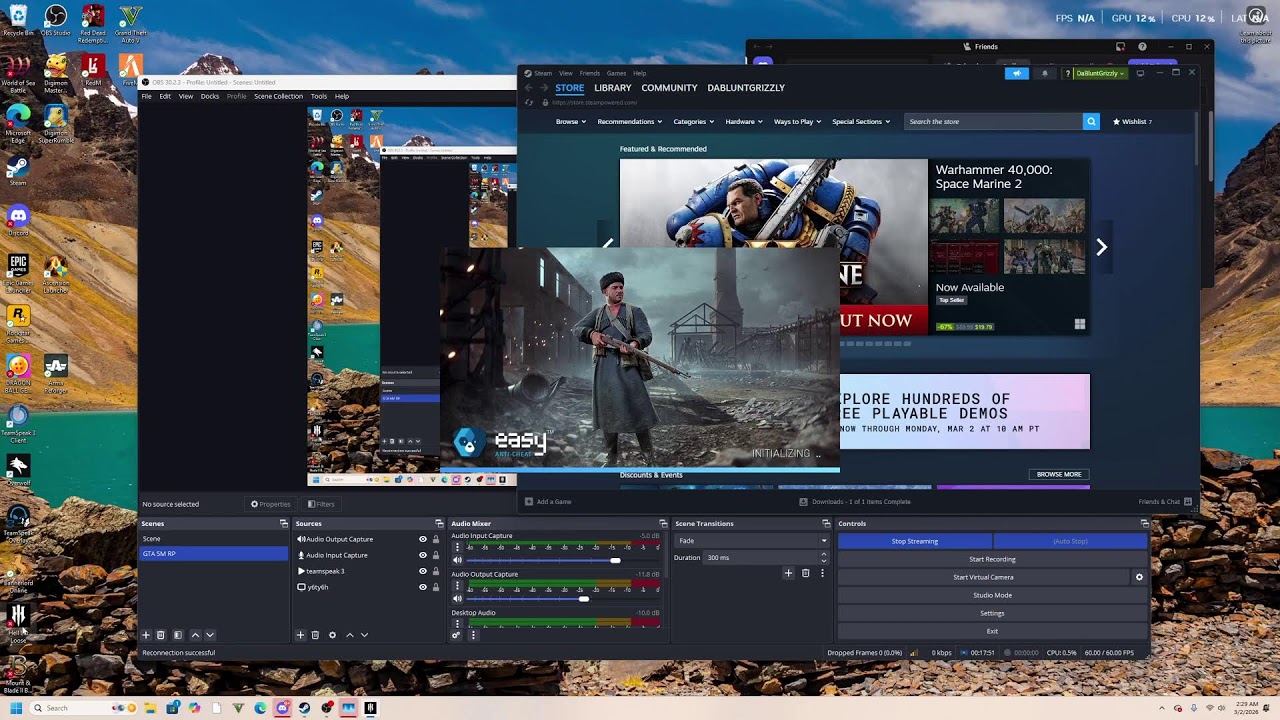Toggle lock on teamspeak 3 source
Viewport: 1280px width, 720px height.
436,571
